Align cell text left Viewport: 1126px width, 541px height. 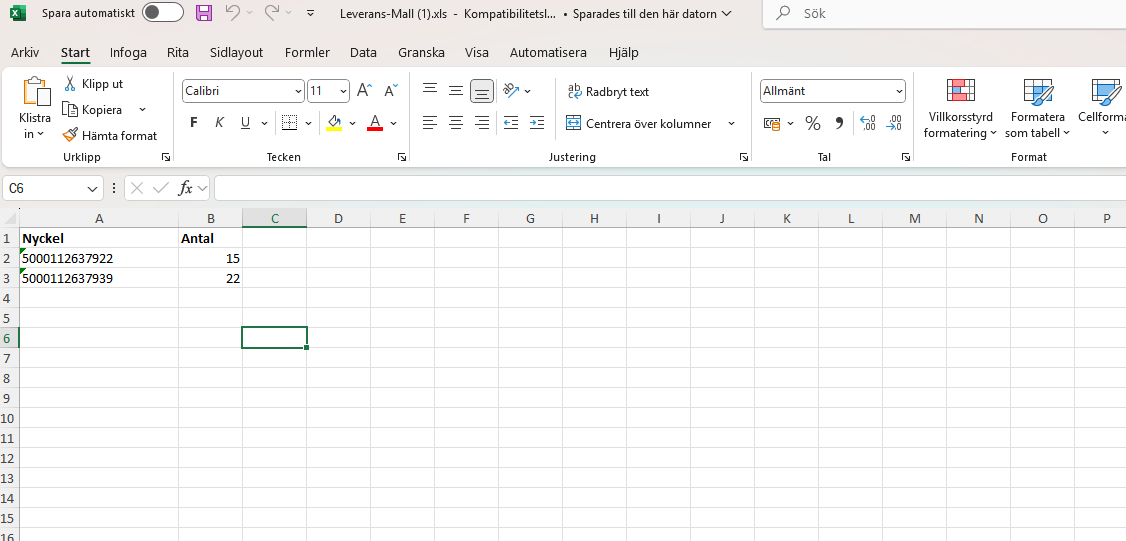(x=430, y=123)
